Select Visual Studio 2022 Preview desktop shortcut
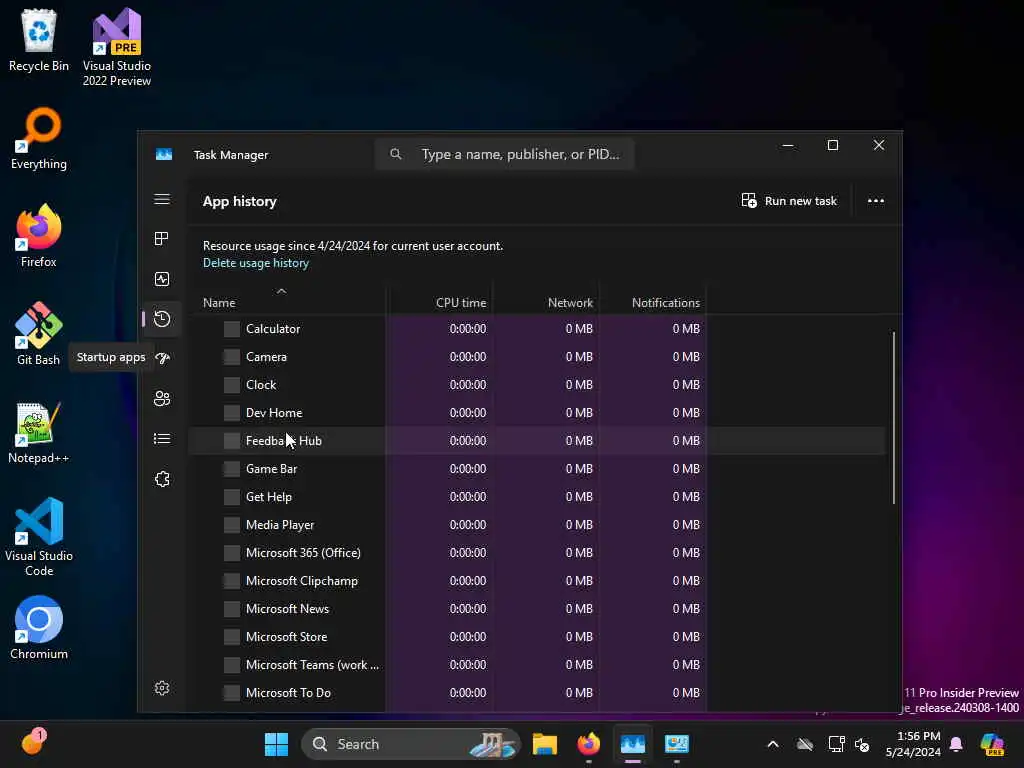1024x768 pixels. [117, 47]
